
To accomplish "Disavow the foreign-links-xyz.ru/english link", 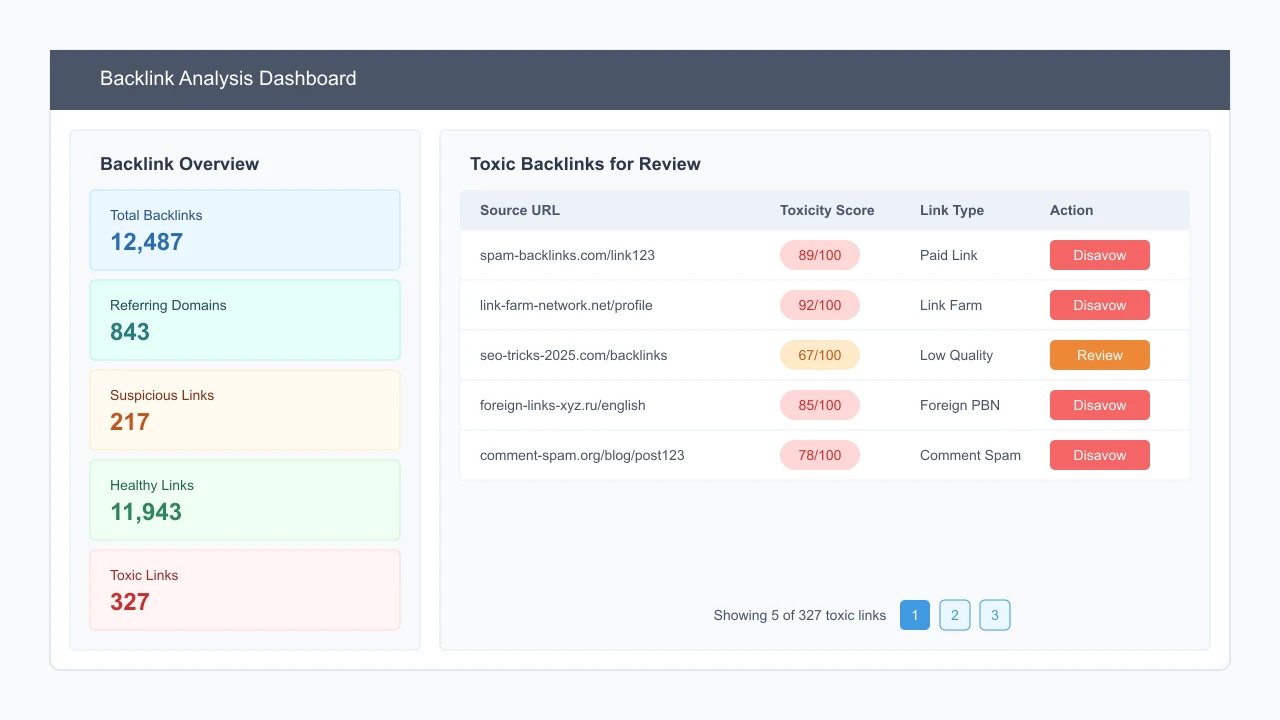I will coord(1100,405).
